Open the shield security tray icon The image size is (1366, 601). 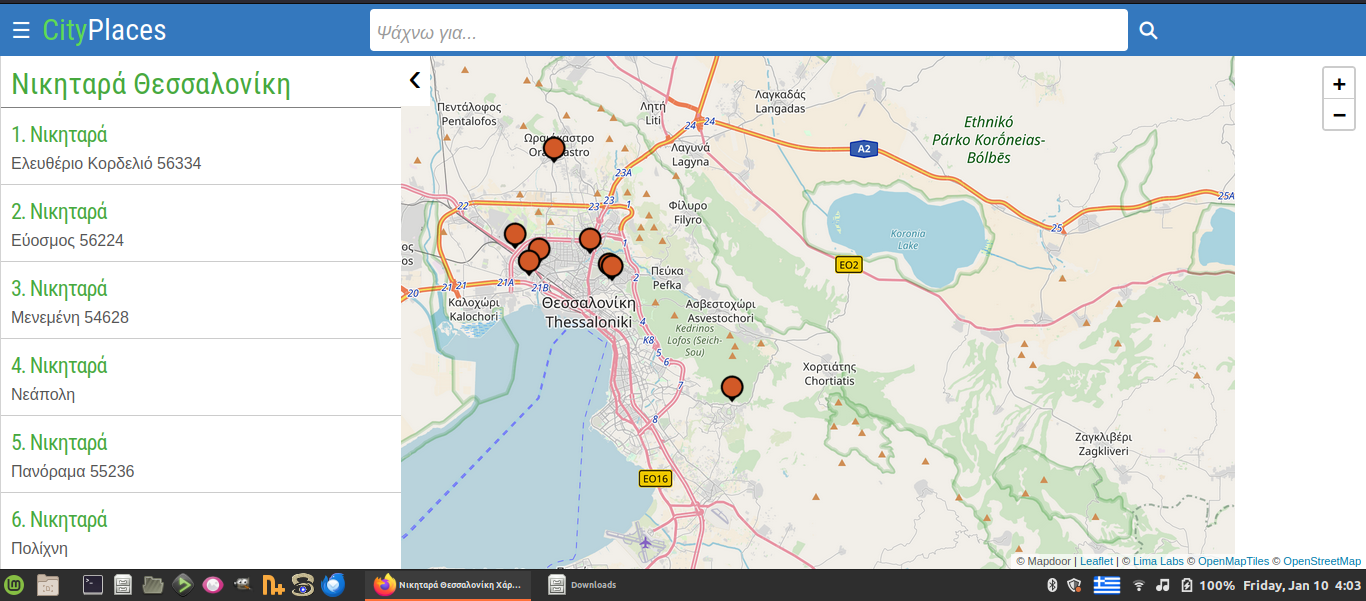click(1075, 585)
